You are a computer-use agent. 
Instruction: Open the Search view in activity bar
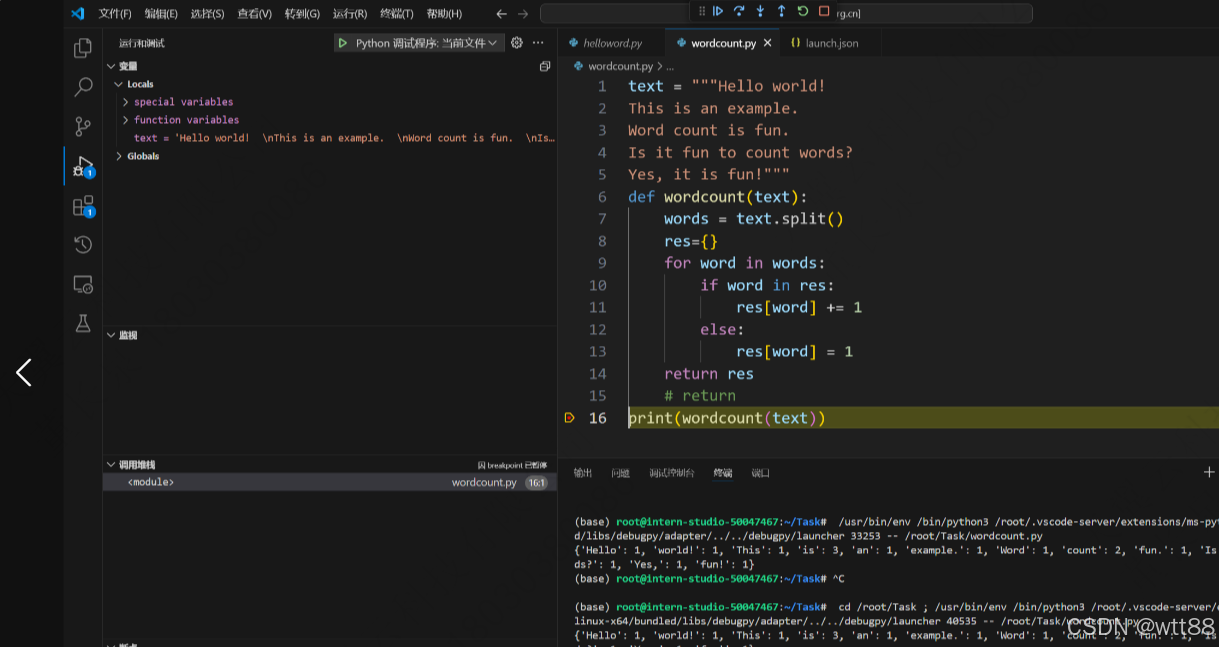pos(83,87)
